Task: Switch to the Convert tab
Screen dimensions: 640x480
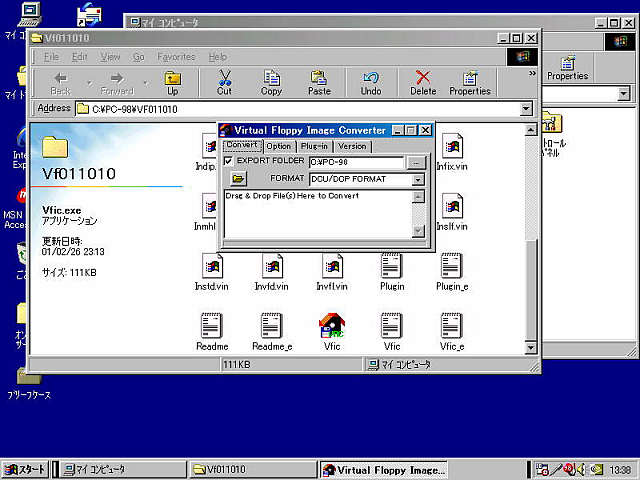Action: pos(242,145)
